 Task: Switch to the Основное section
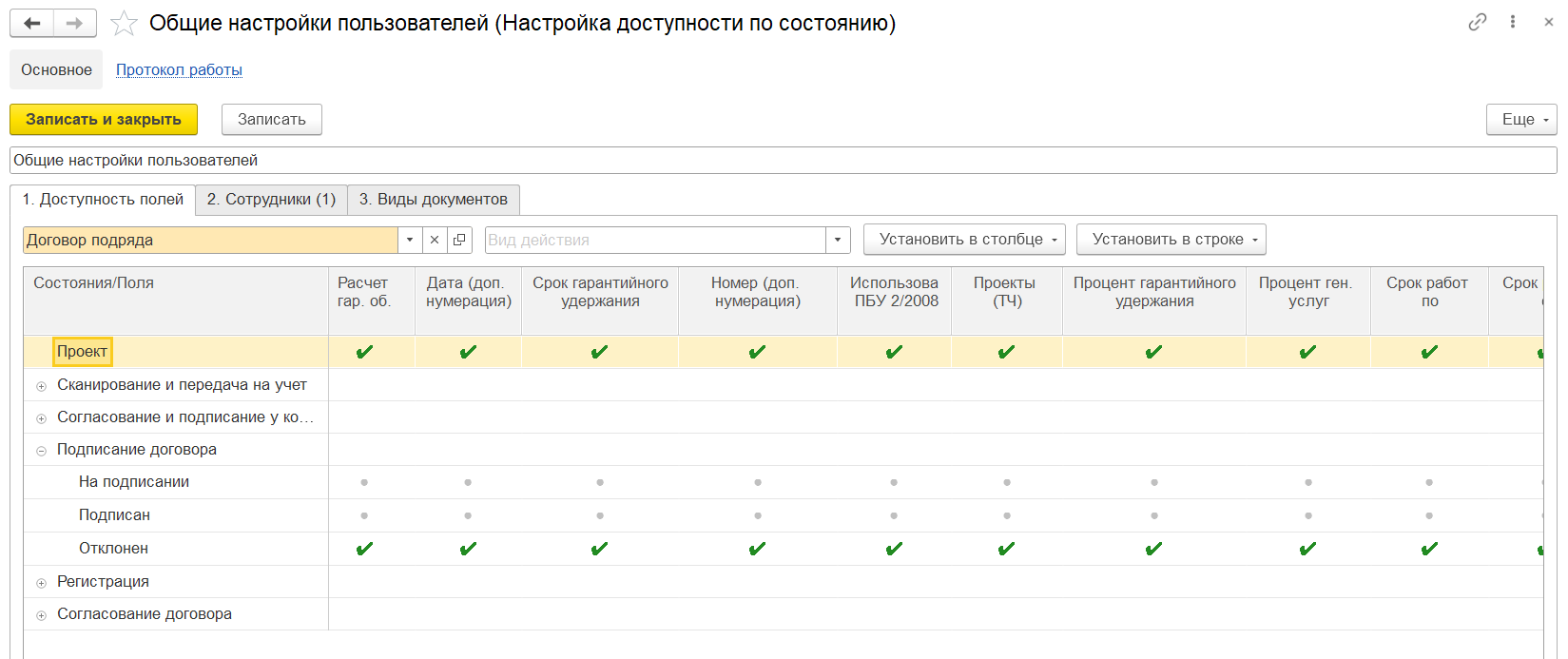[56, 69]
